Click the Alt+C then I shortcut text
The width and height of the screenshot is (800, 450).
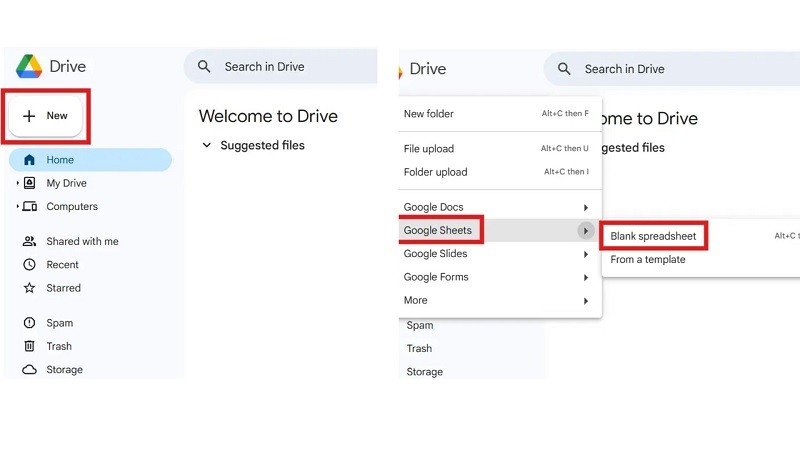coord(566,172)
